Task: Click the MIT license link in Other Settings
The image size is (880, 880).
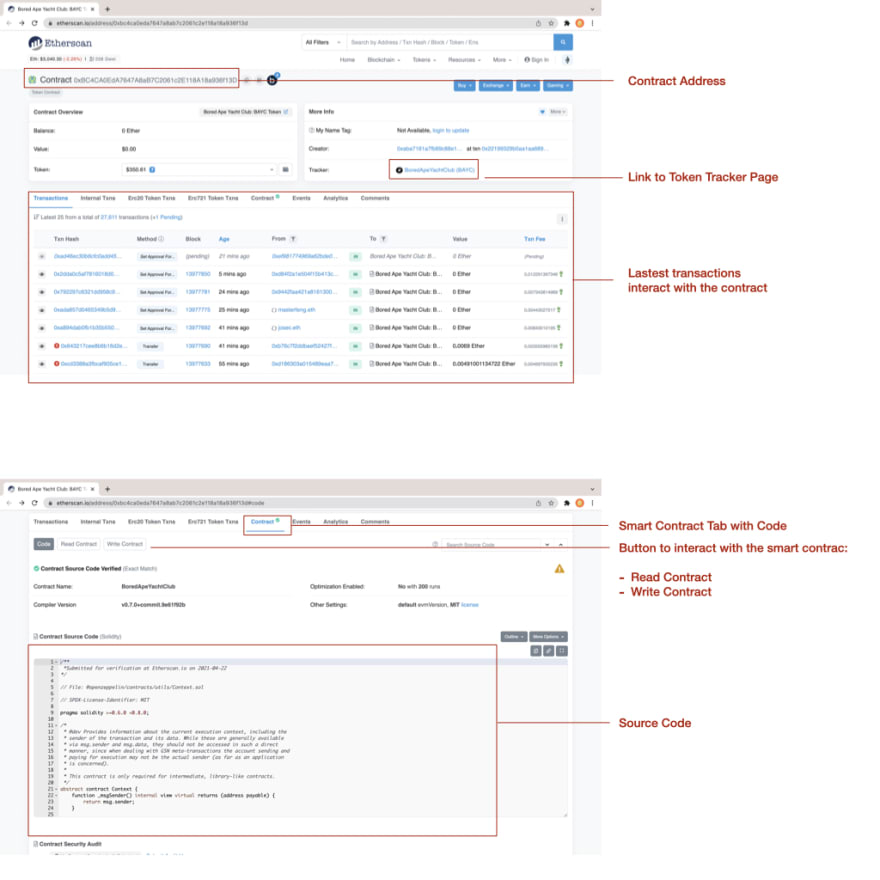Action: pyautogui.click(x=470, y=605)
